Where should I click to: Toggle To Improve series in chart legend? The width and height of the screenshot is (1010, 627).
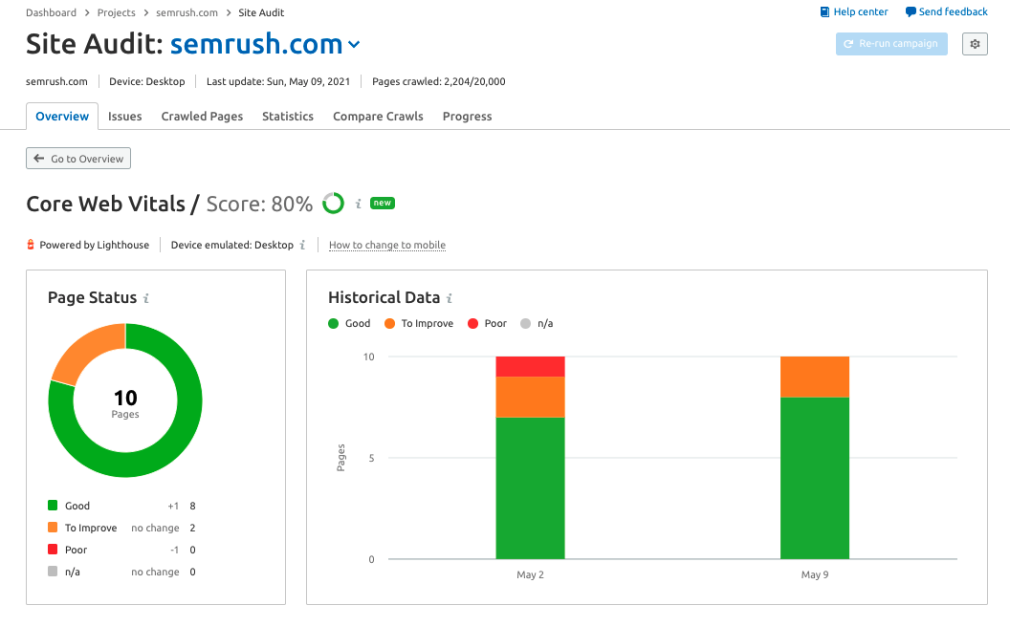(x=419, y=324)
